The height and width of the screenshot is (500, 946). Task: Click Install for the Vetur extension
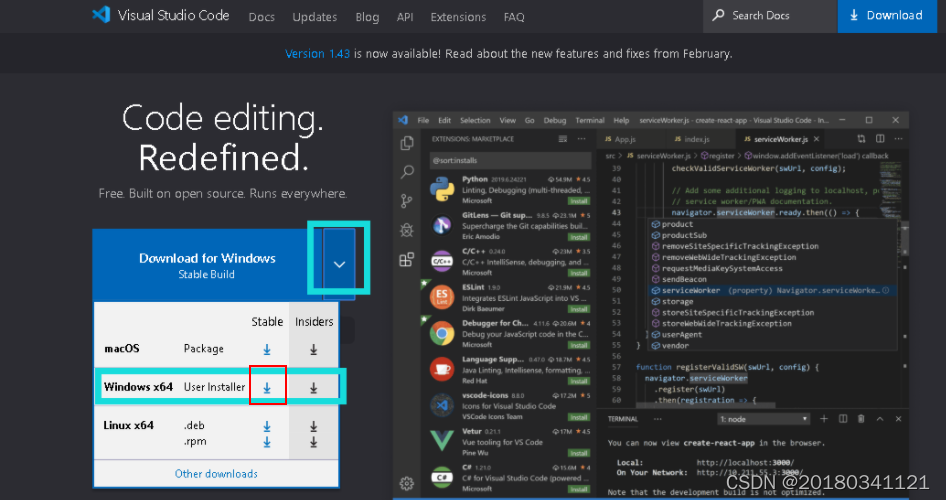point(579,453)
